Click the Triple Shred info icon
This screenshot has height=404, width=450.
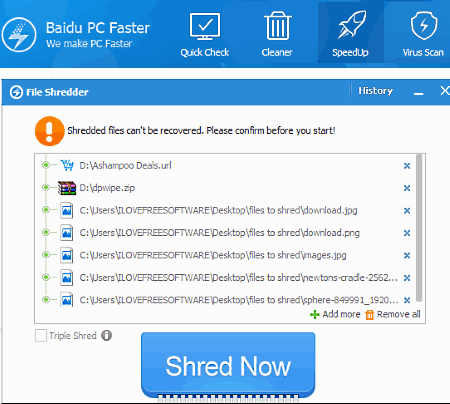click(x=107, y=335)
